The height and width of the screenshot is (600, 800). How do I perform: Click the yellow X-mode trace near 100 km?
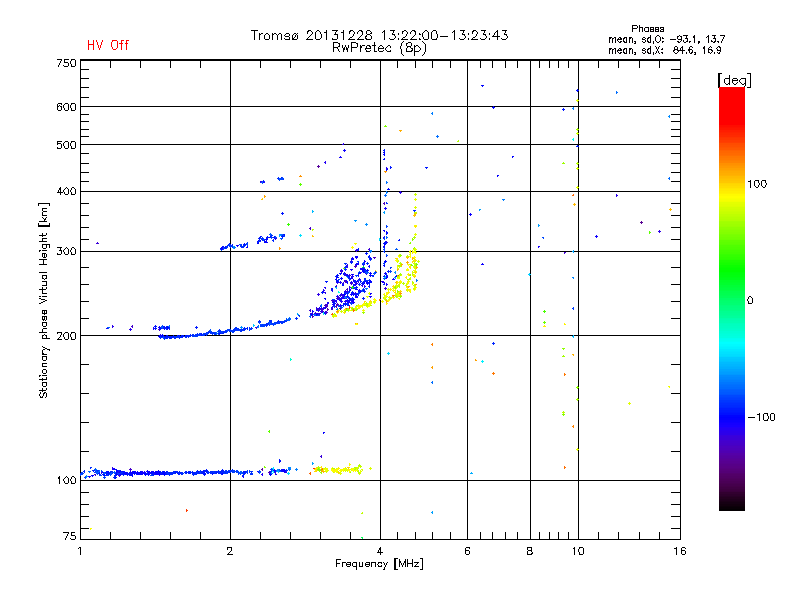pyautogui.click(x=339, y=469)
